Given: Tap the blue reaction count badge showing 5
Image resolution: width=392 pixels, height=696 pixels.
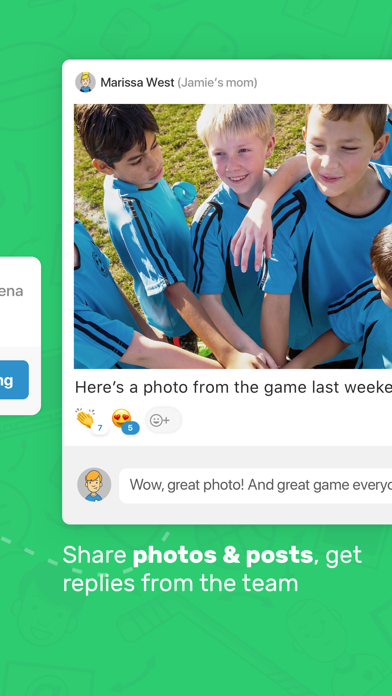Looking at the screenshot, I should click(130, 428).
